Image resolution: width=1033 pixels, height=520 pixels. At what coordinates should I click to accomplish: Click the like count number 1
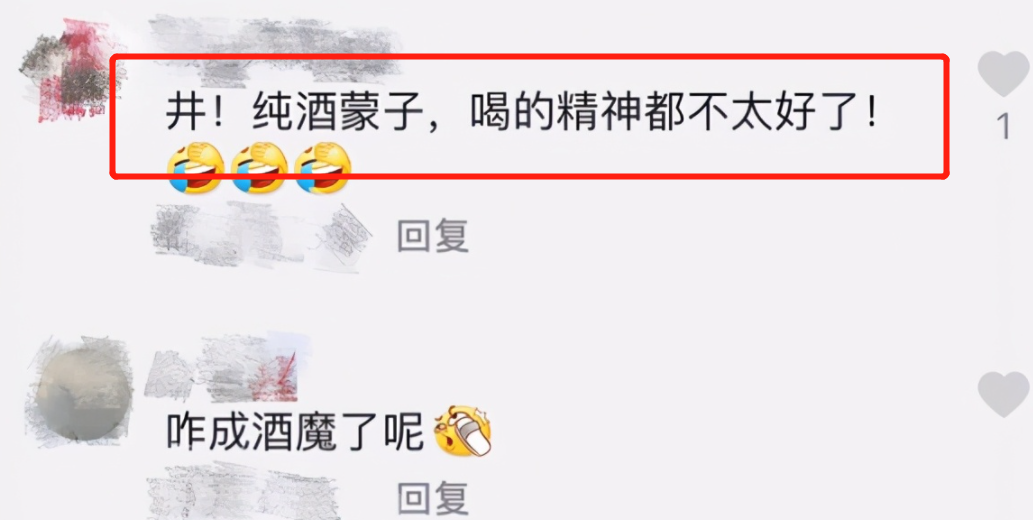pyautogui.click(x=1003, y=126)
